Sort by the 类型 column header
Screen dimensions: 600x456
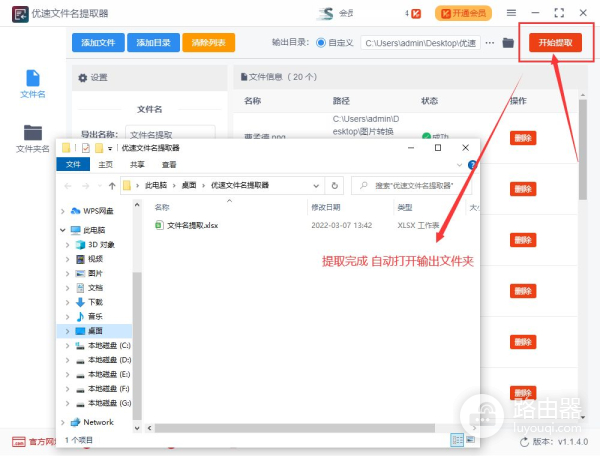click(x=405, y=207)
